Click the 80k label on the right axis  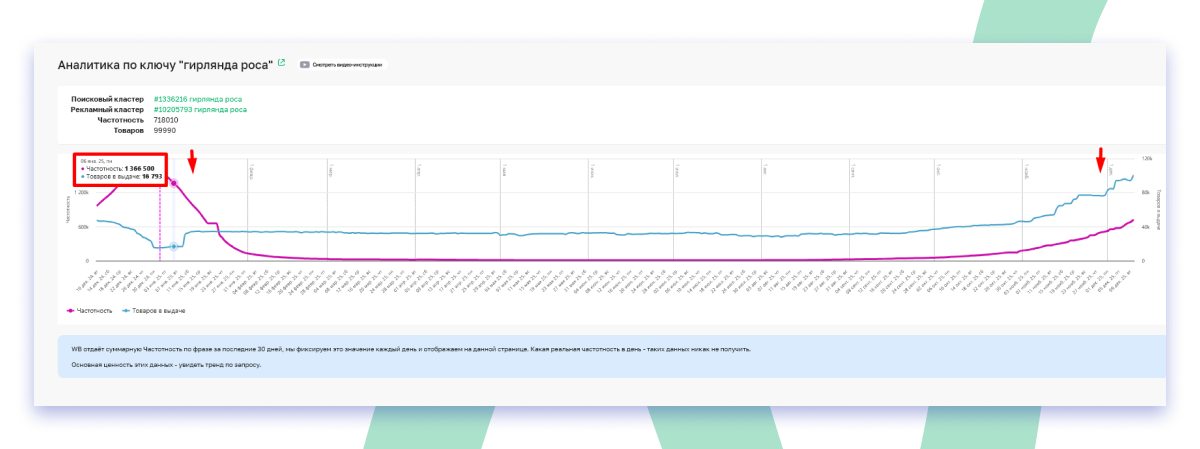coord(1146,193)
